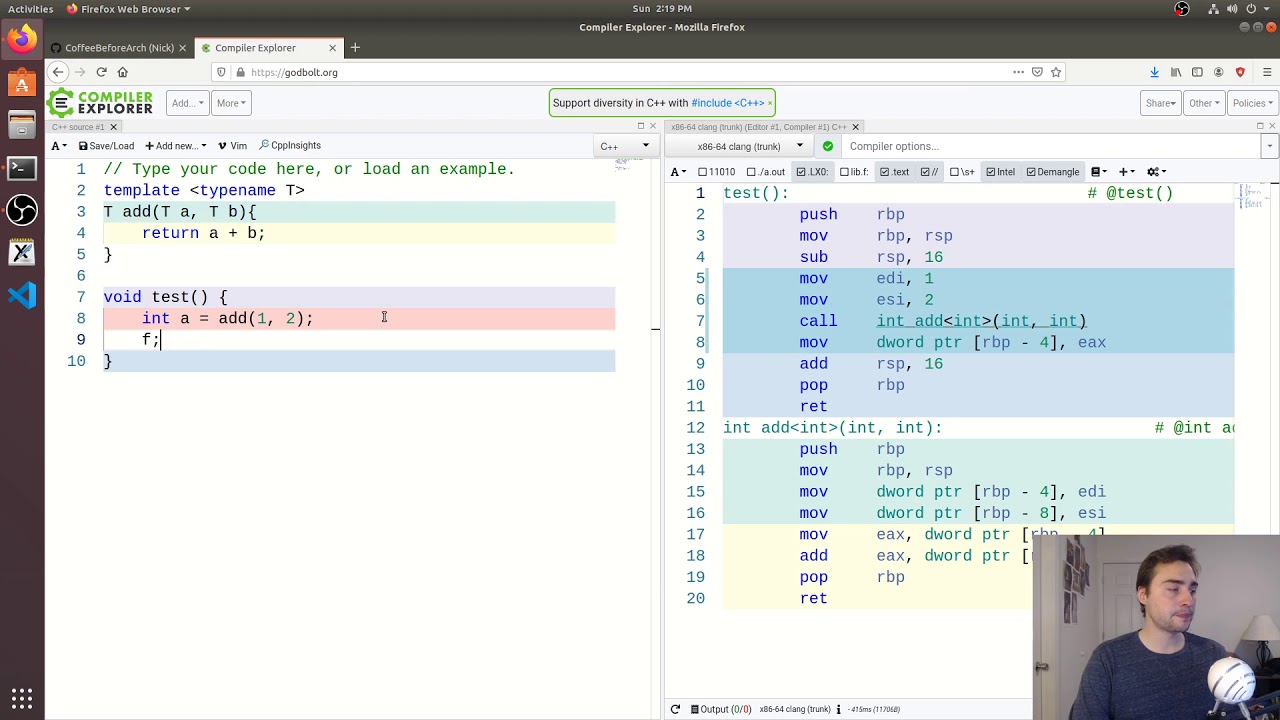Open Firefox hamburger menu

(x=1266, y=72)
